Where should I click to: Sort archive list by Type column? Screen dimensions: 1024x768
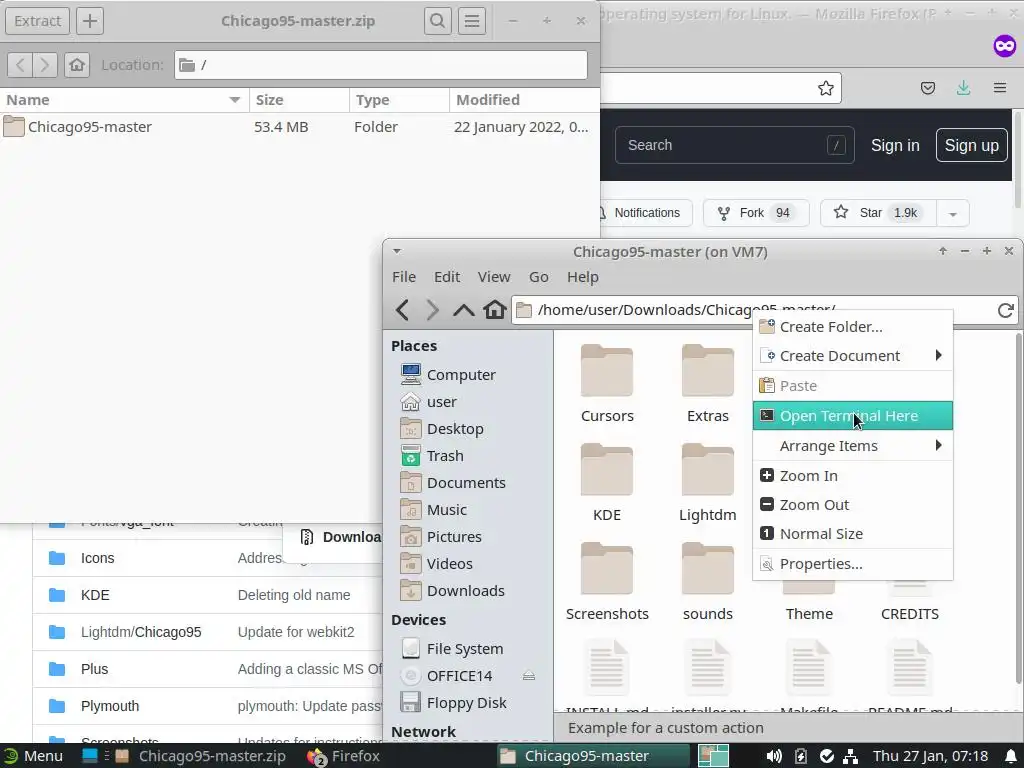(x=399, y=100)
